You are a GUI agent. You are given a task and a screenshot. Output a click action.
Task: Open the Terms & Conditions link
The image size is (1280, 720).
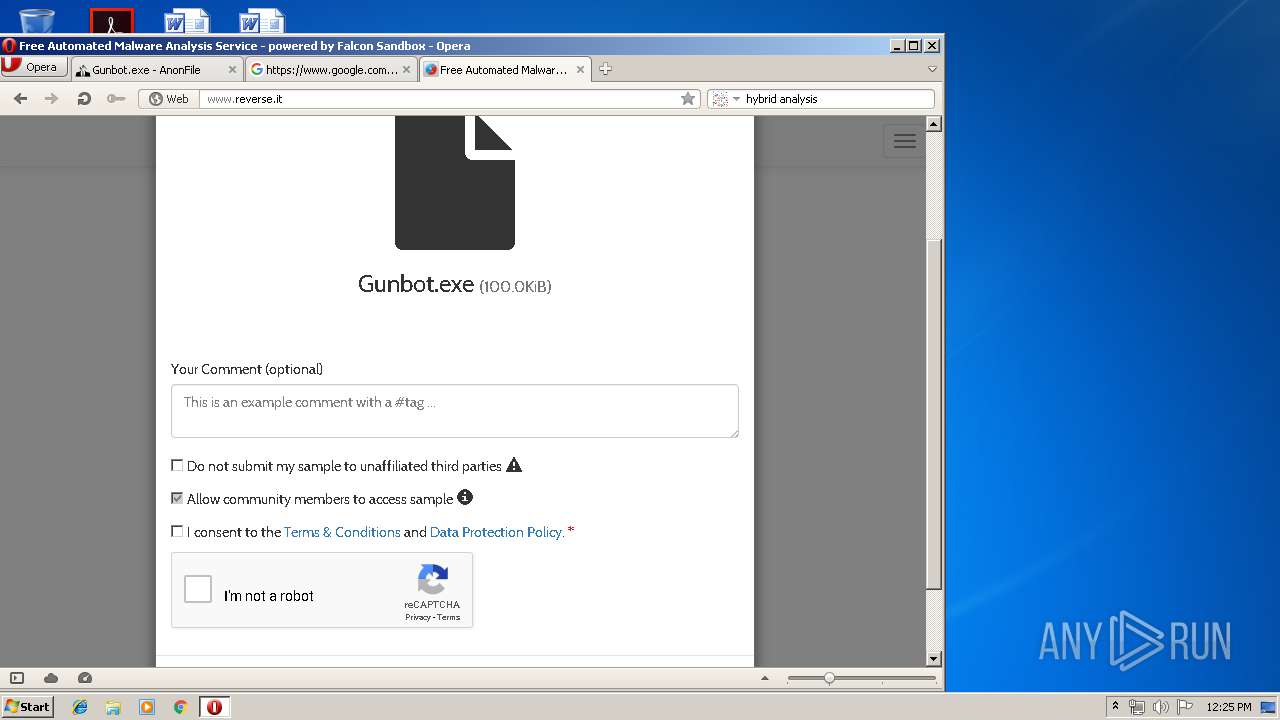click(x=342, y=532)
